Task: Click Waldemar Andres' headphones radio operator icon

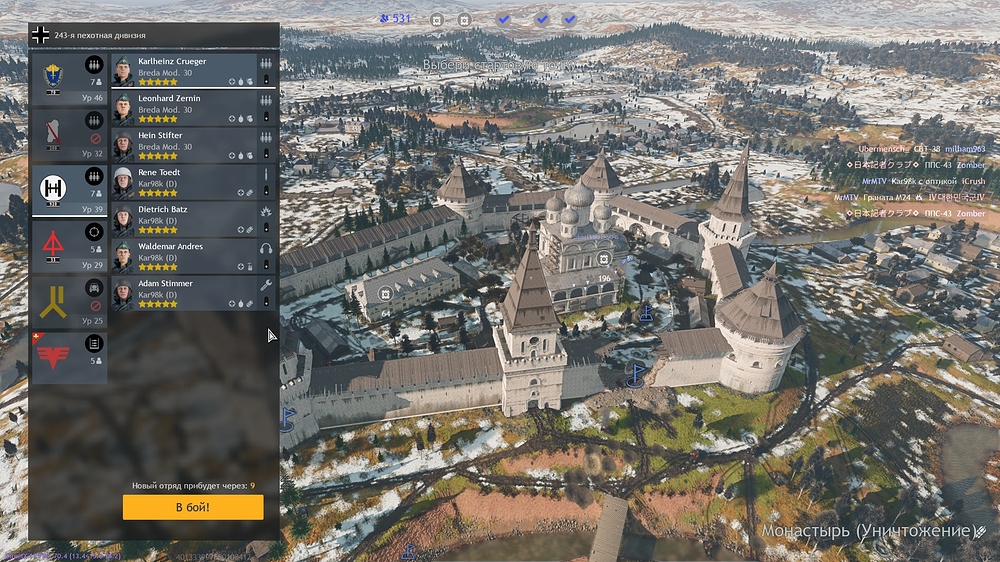Action: pyautogui.click(x=265, y=248)
